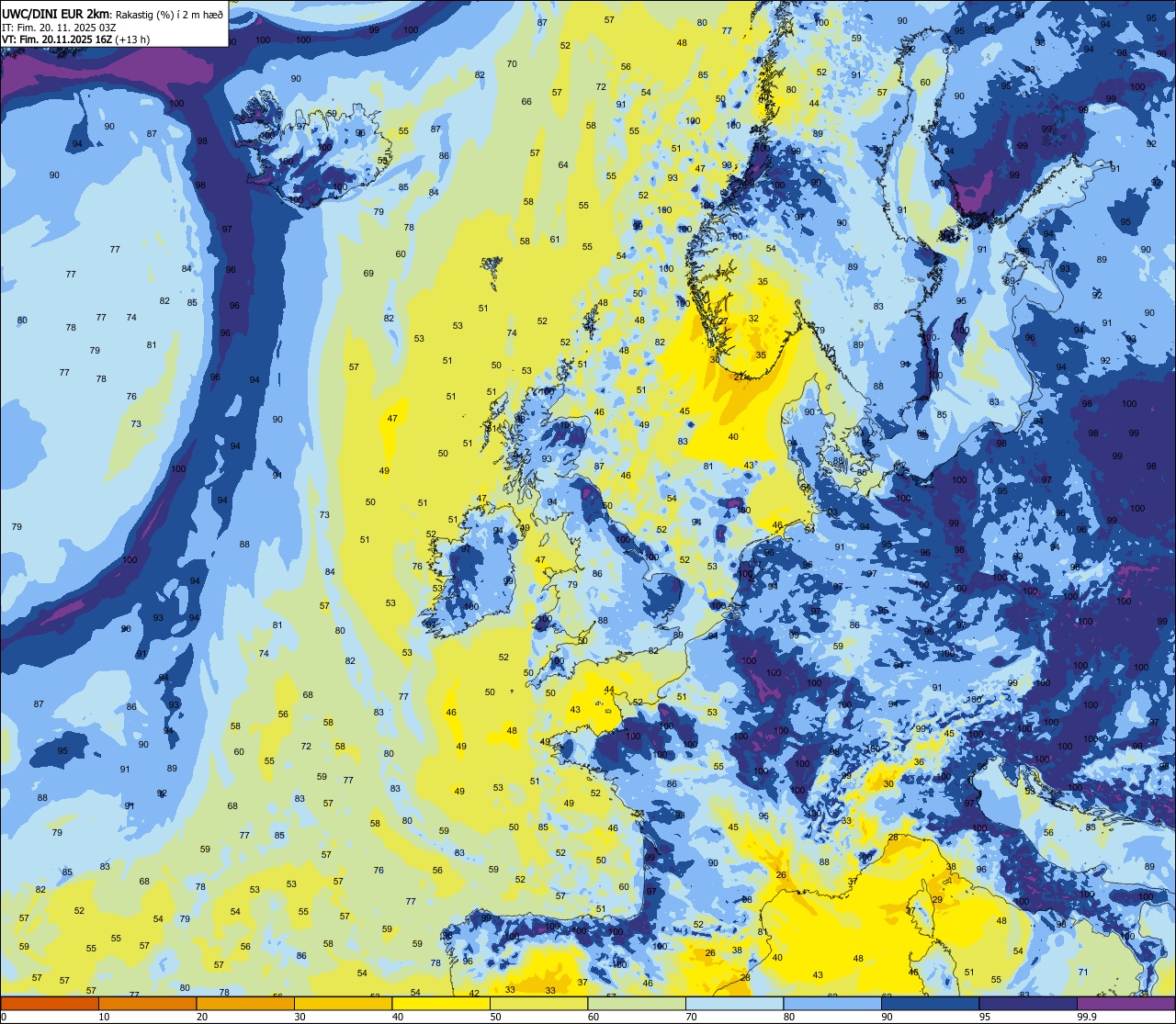The width and height of the screenshot is (1176, 1024).
Task: Select the 10–20 orange legend segment
Action: 147,1003
